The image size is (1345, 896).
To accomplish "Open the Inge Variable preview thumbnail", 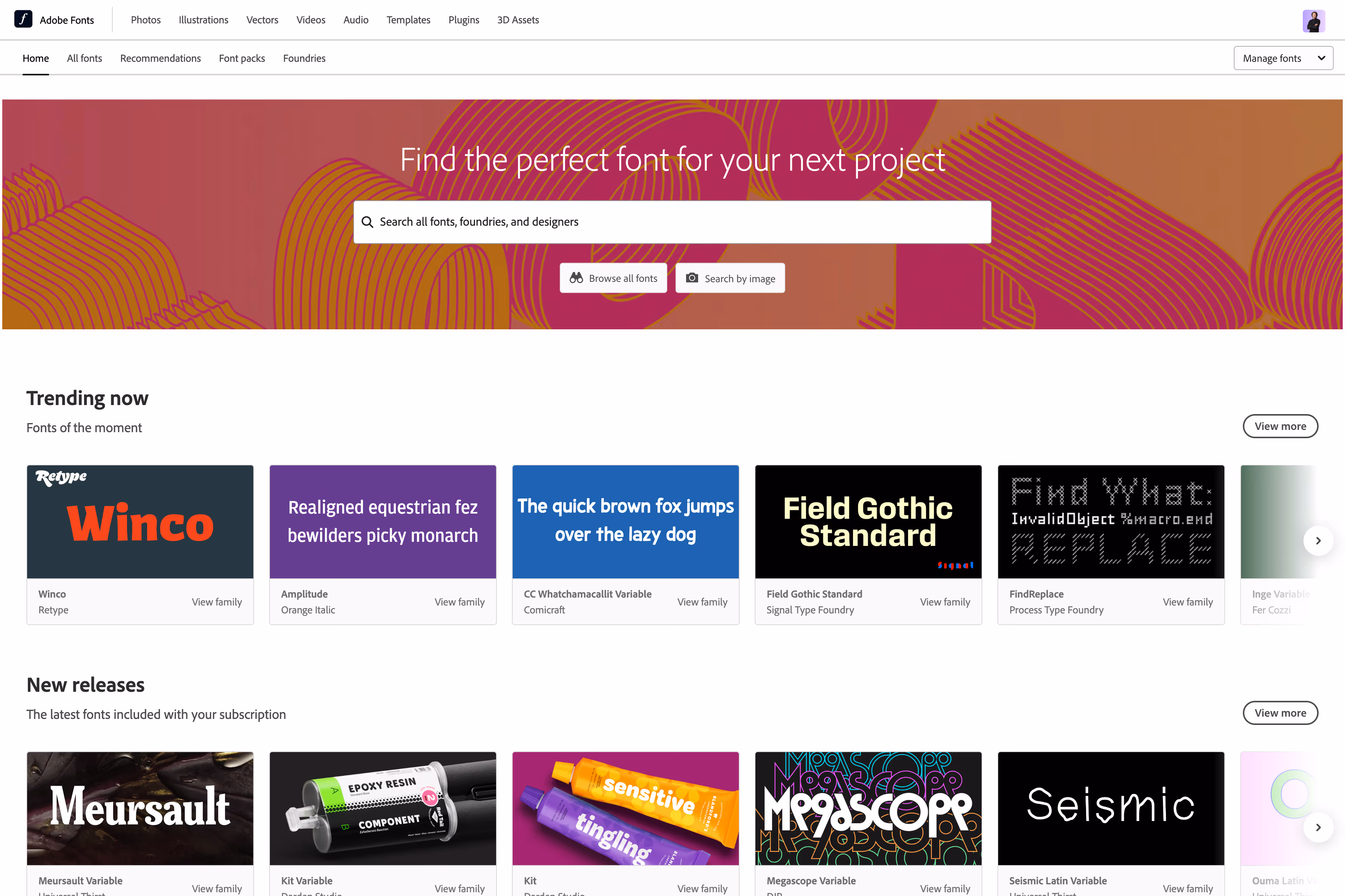I will point(1279,522).
